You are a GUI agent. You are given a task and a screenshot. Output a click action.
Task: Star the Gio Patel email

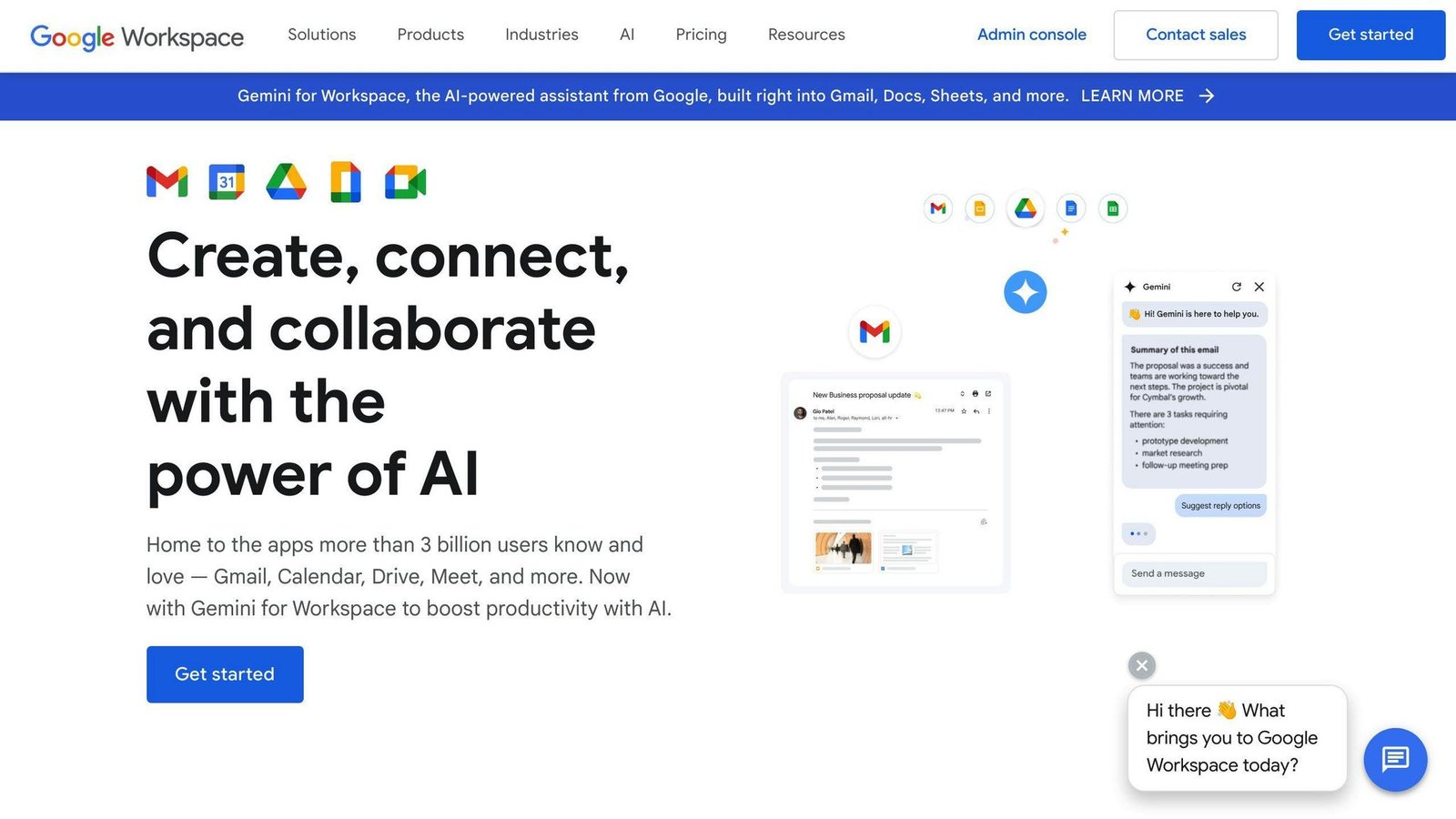(x=964, y=411)
